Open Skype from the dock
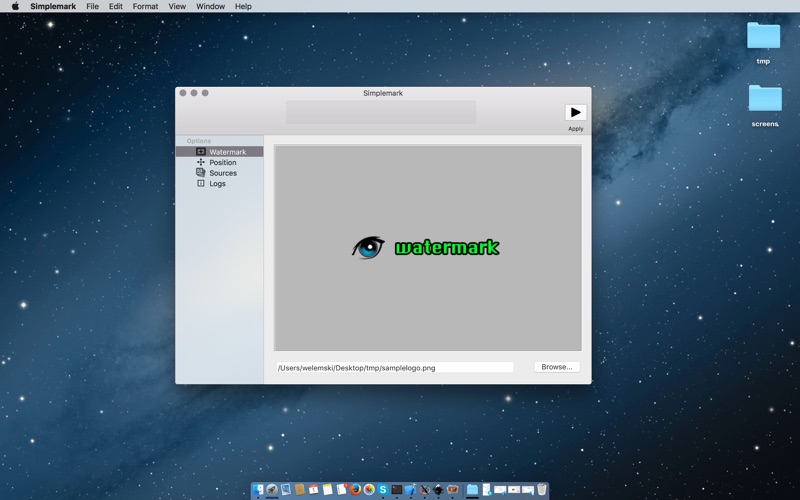Viewport: 800px width, 500px height. (x=383, y=490)
